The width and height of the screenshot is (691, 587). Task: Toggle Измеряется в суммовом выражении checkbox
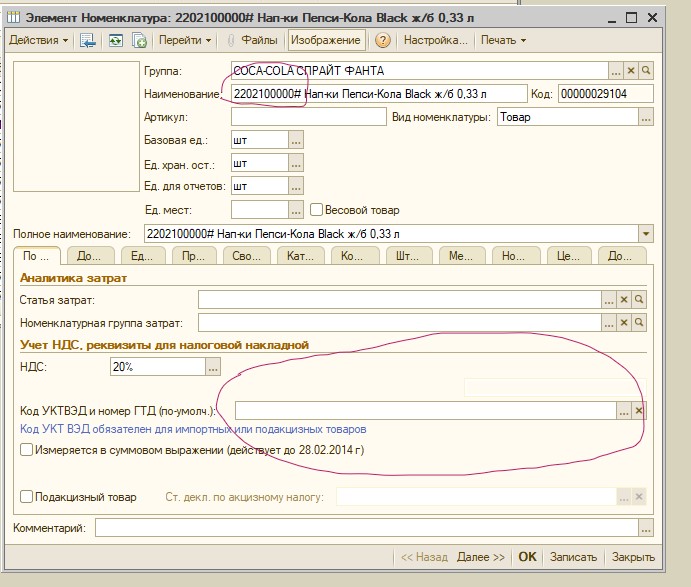click(26, 450)
